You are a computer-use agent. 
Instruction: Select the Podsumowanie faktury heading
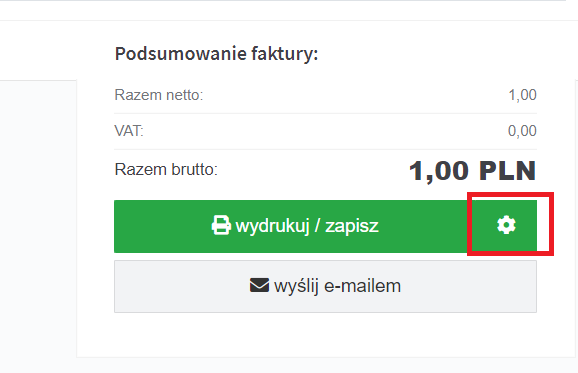216,54
